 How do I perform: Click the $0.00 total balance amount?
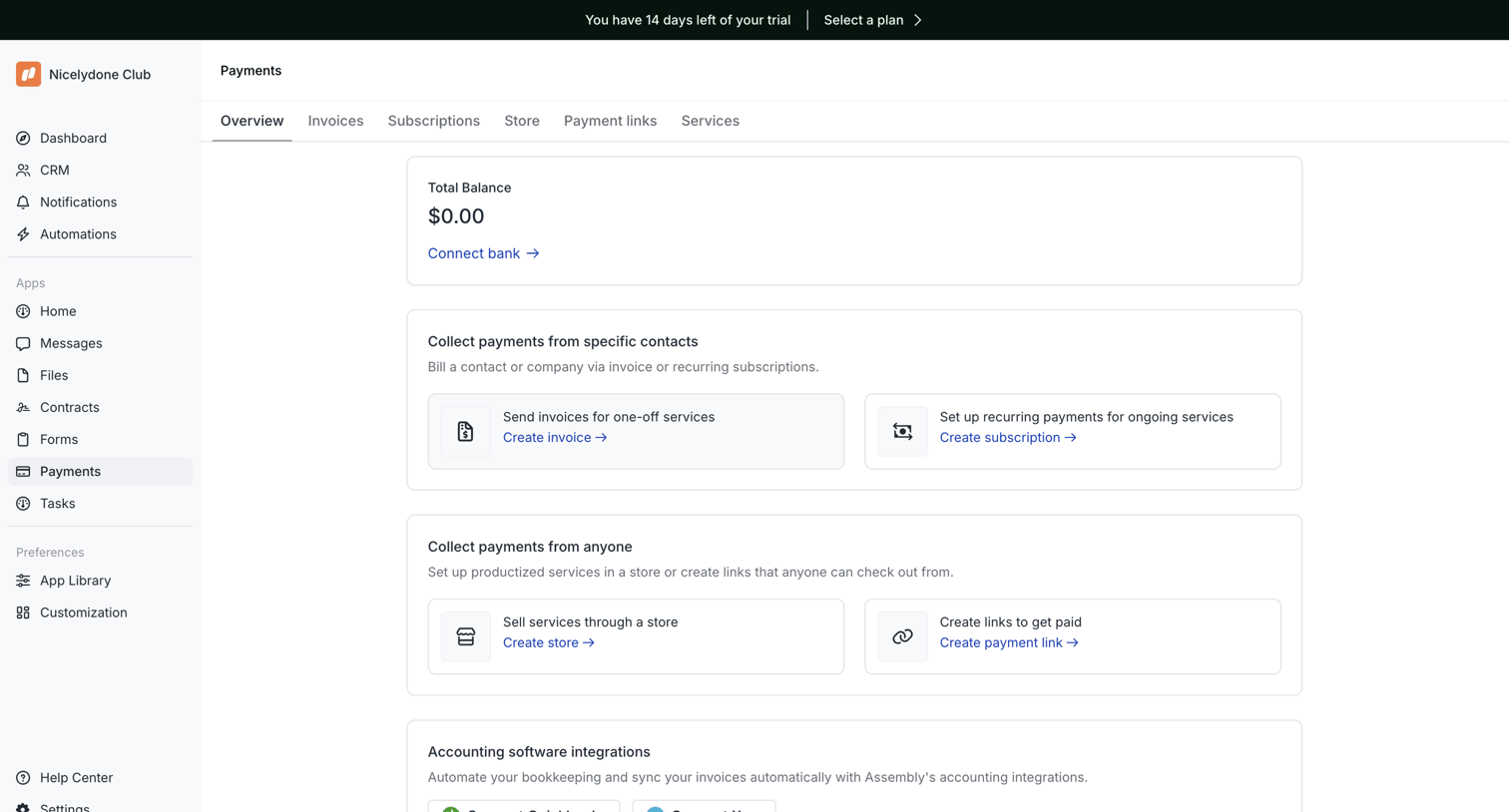(x=456, y=216)
